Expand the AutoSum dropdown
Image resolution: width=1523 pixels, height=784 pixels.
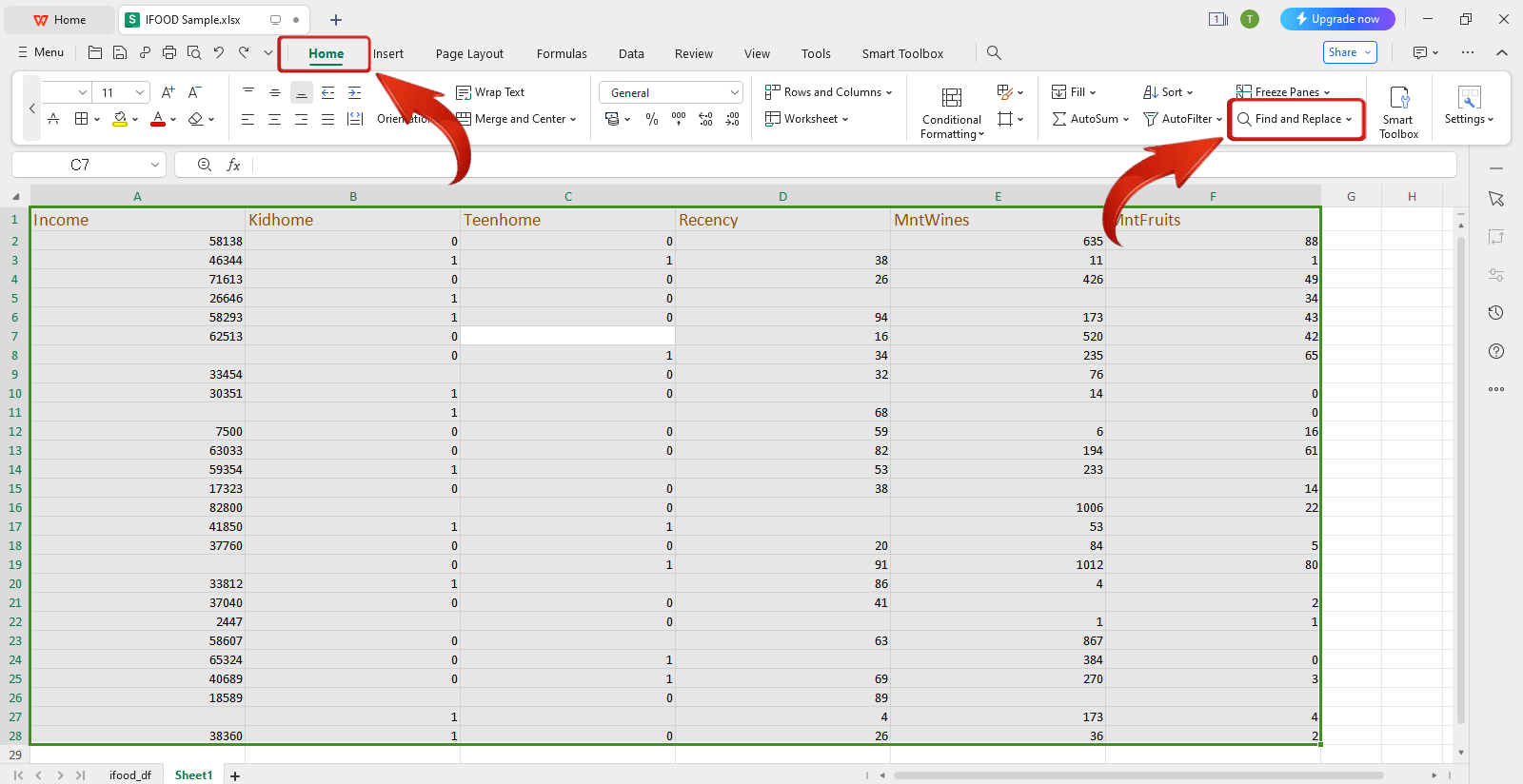(x=1126, y=119)
